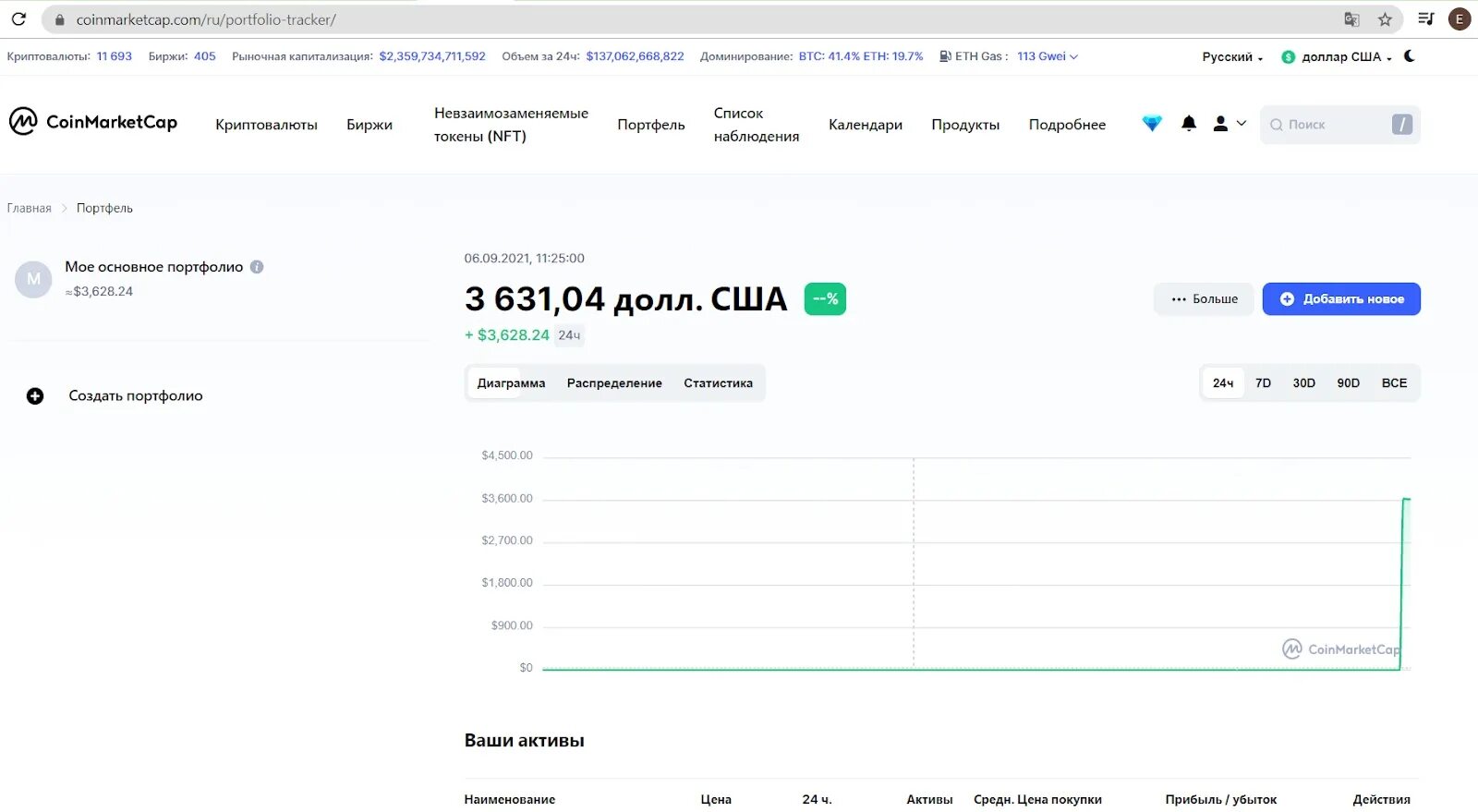Viewport: 1478px width, 812px height.
Task: Select the 90D chart range
Action: (x=1348, y=383)
